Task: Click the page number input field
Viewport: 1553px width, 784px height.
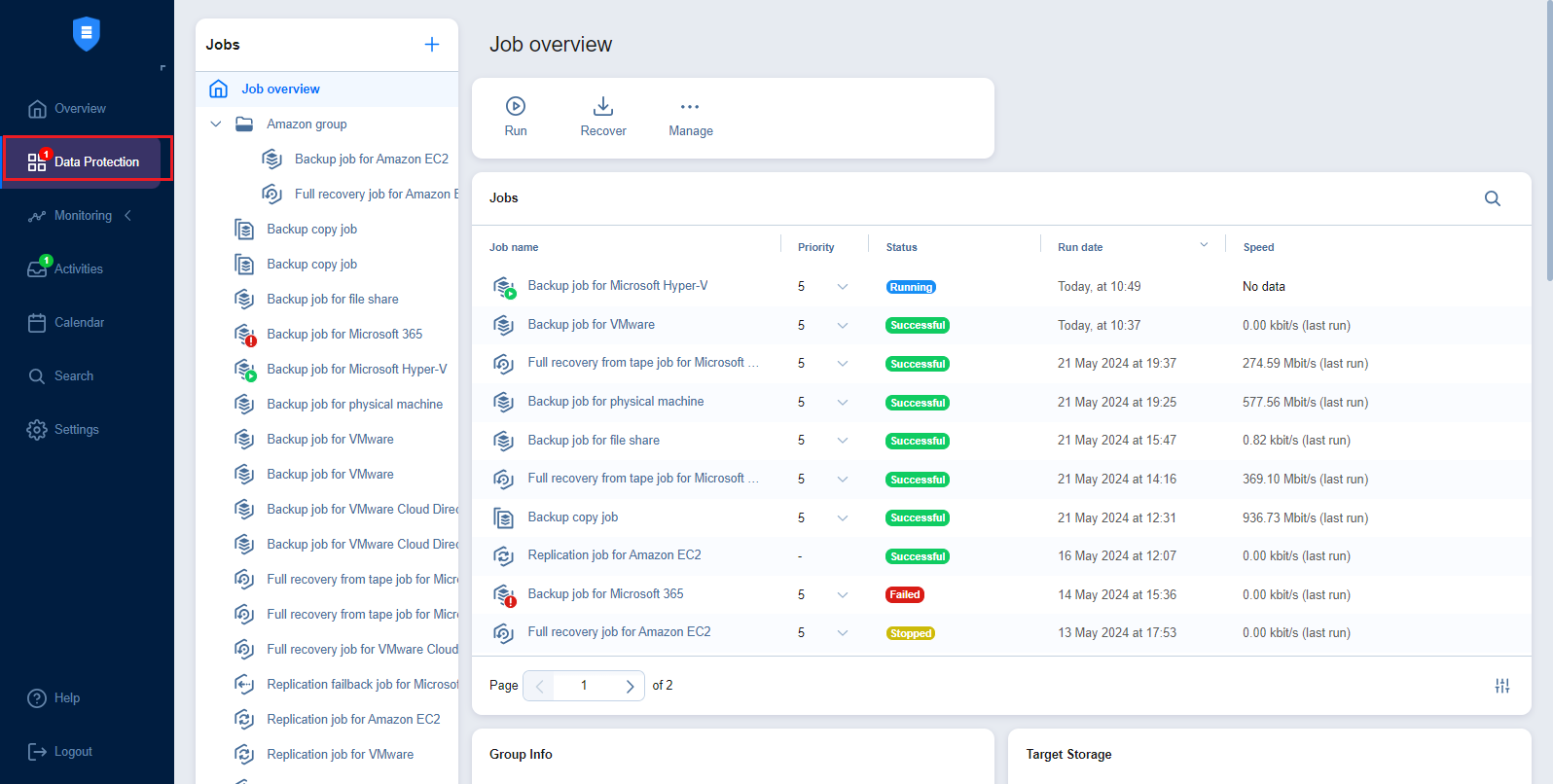Action: 584,686
